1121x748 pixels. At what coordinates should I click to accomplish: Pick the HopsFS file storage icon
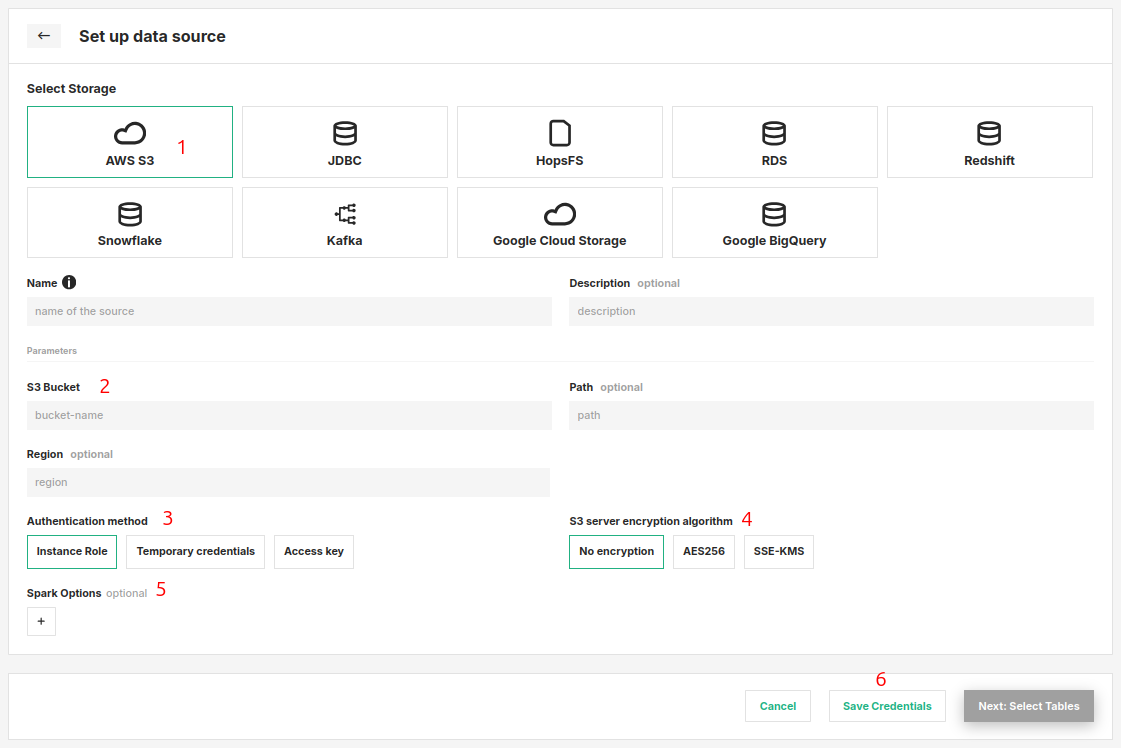click(x=560, y=133)
